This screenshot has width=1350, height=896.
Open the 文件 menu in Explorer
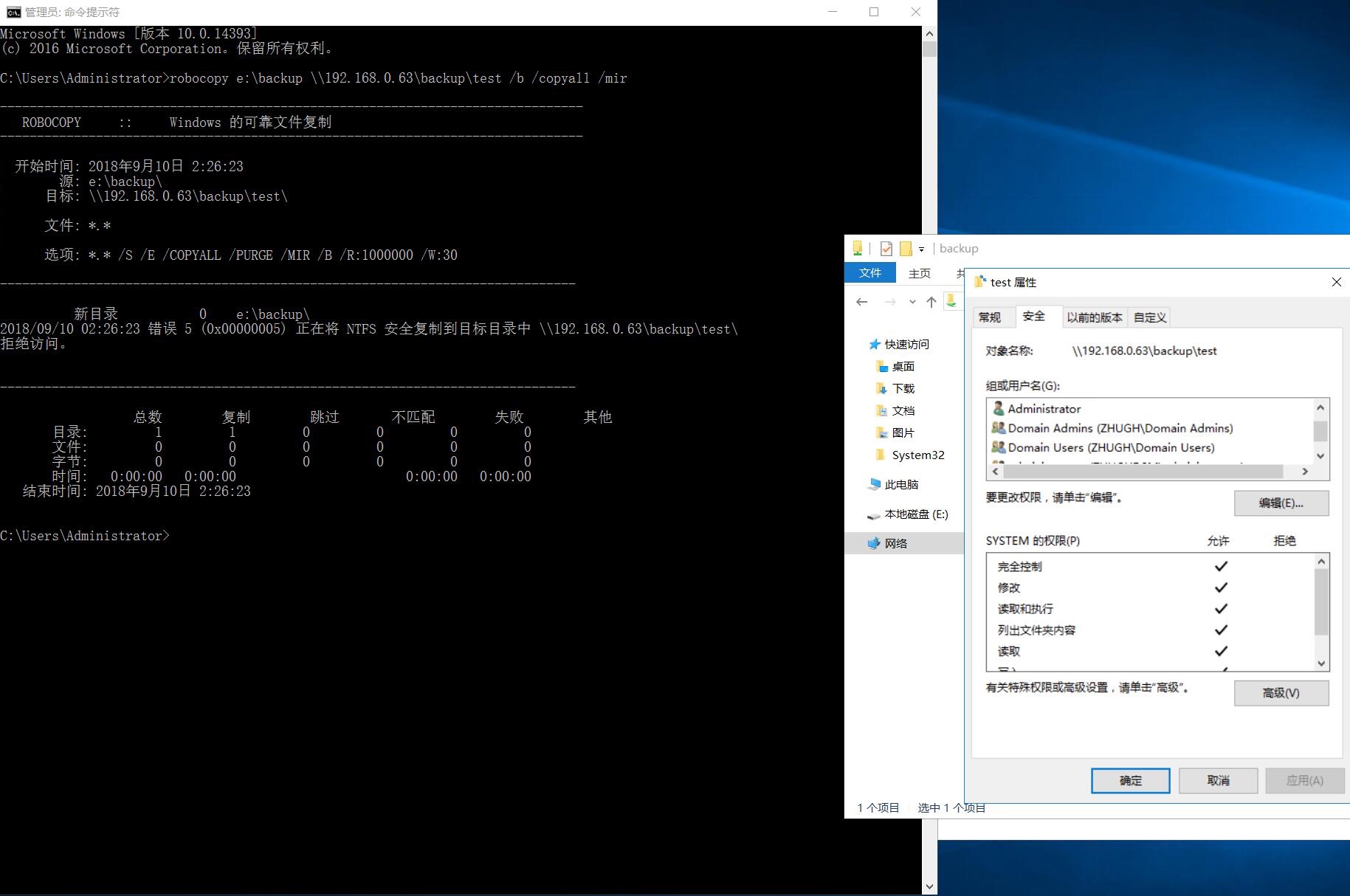point(870,272)
